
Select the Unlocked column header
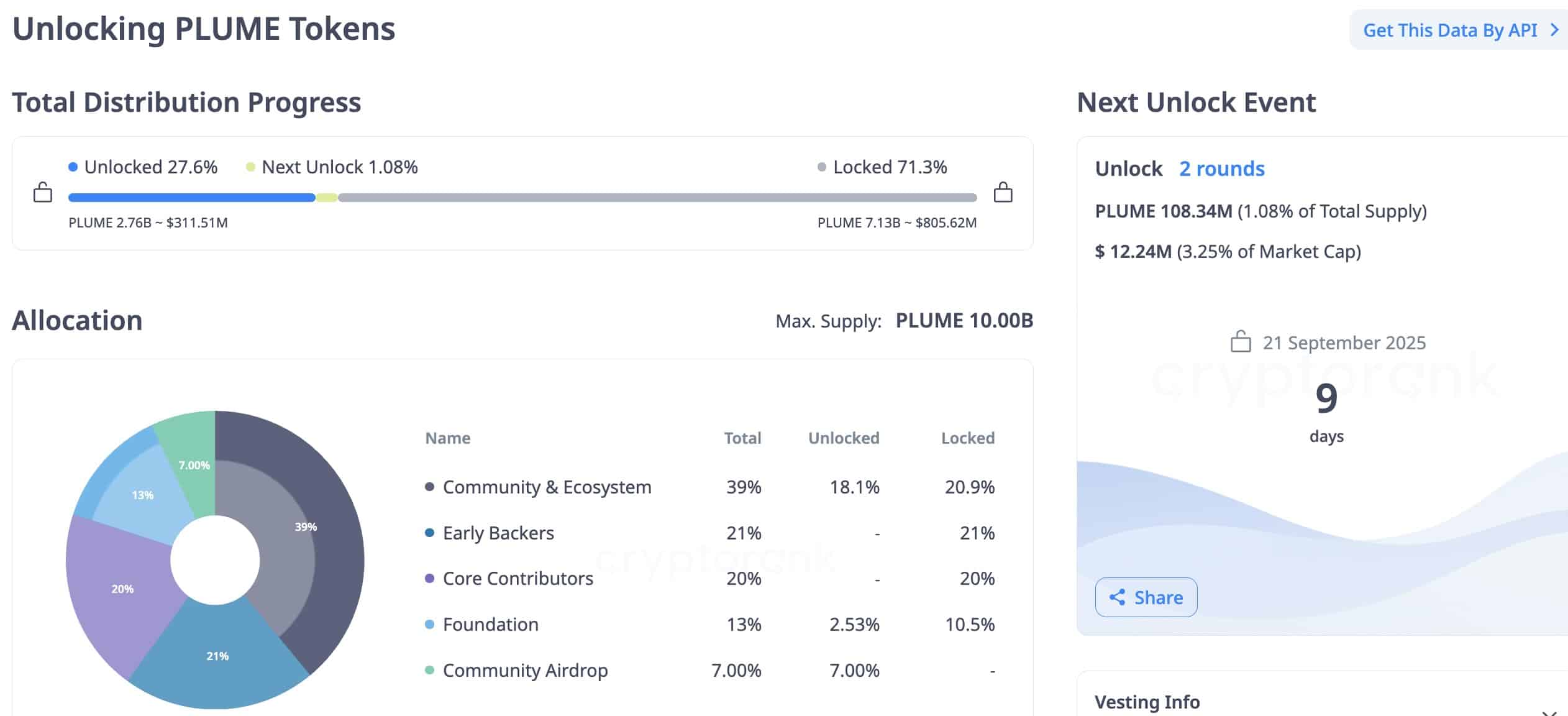click(844, 438)
